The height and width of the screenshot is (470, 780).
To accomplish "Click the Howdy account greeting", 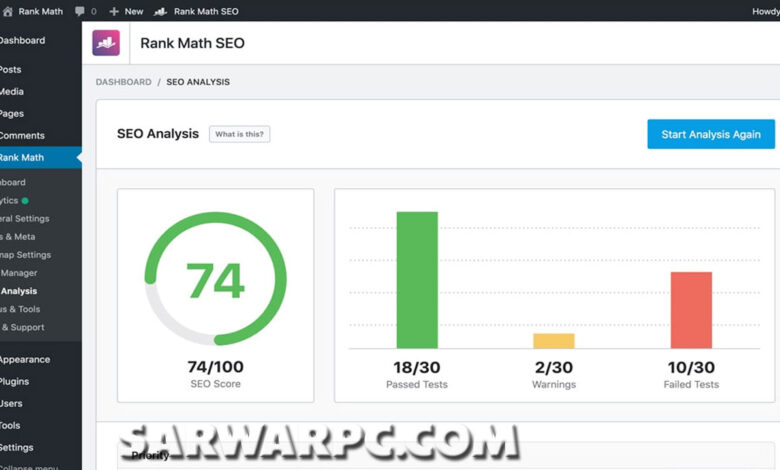I will (766, 11).
